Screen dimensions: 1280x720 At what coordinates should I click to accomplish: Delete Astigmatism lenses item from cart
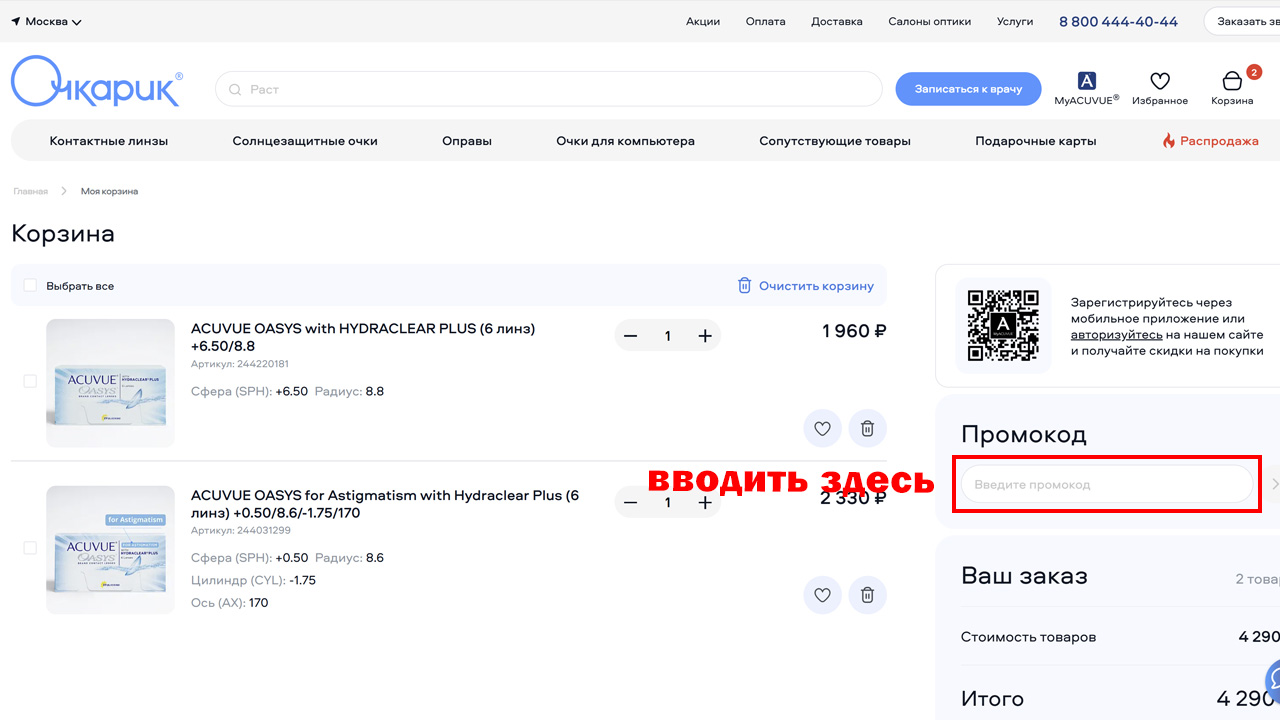tap(868, 595)
